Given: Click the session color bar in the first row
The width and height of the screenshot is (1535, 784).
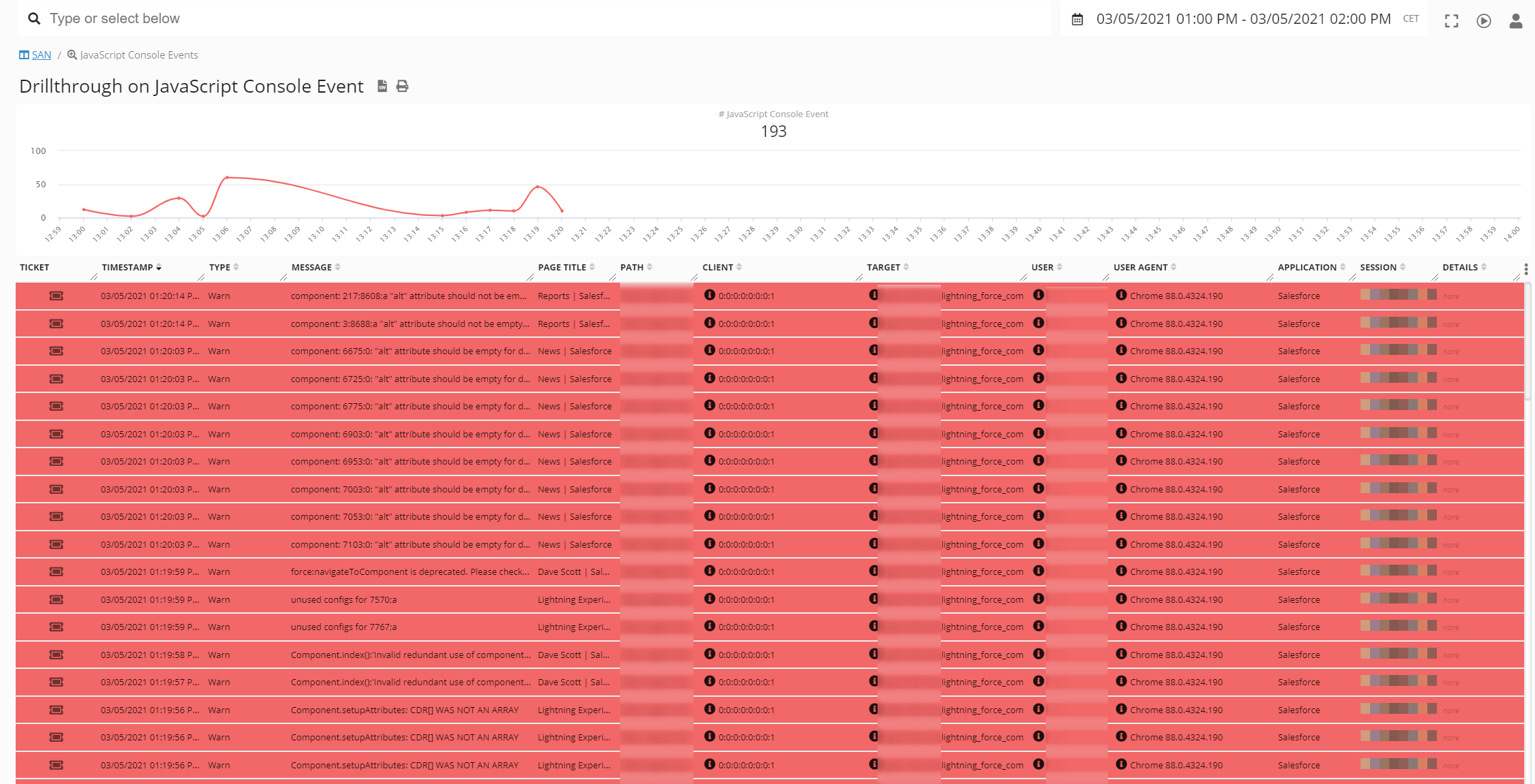Looking at the screenshot, I should click(1398, 295).
